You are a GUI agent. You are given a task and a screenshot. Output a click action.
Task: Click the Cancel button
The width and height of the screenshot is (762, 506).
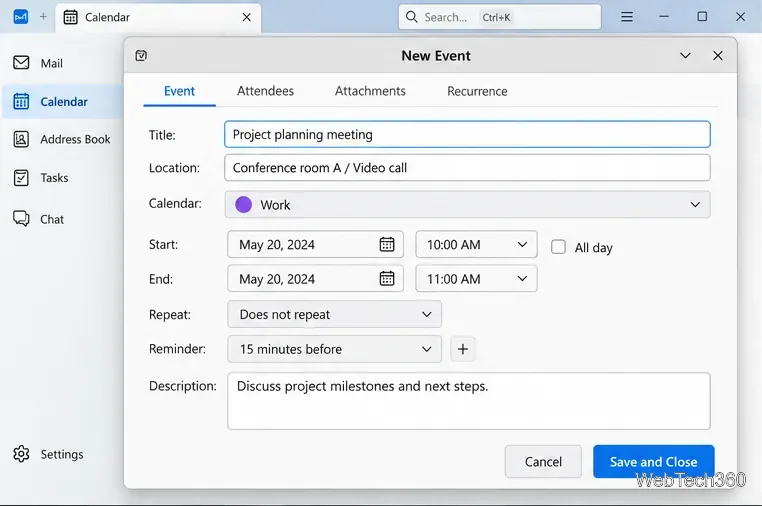[543, 462]
